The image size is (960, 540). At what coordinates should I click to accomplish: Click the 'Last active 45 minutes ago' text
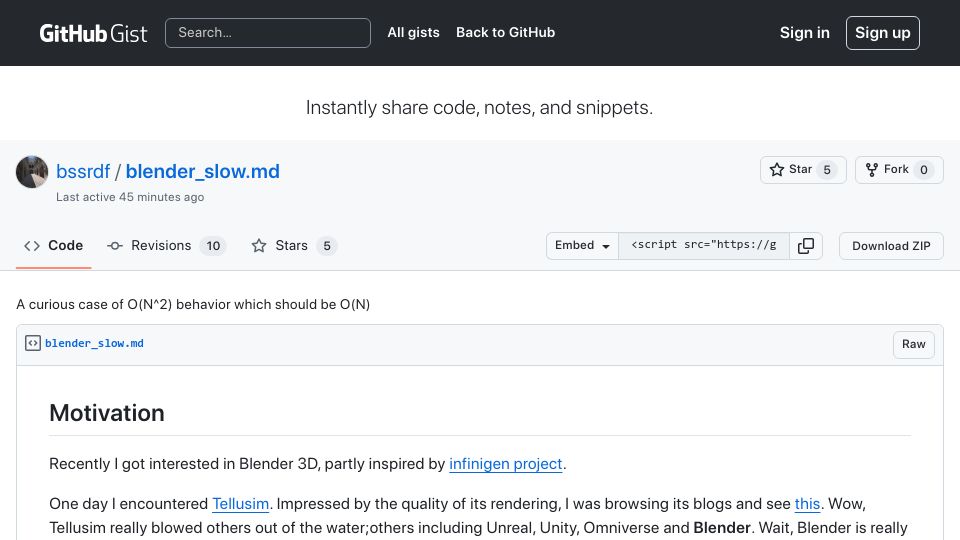coord(130,197)
